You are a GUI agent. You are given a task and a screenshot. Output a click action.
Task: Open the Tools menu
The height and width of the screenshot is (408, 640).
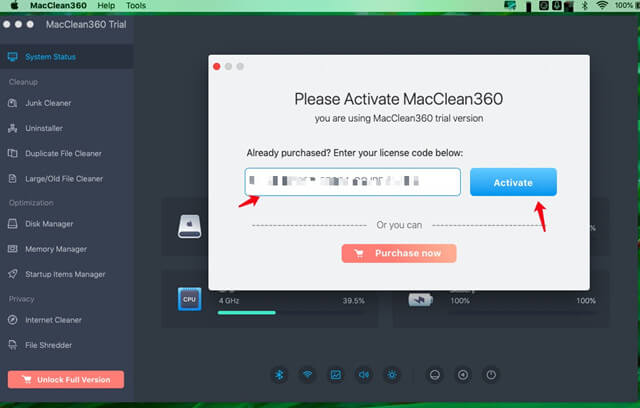pyautogui.click(x=136, y=5)
